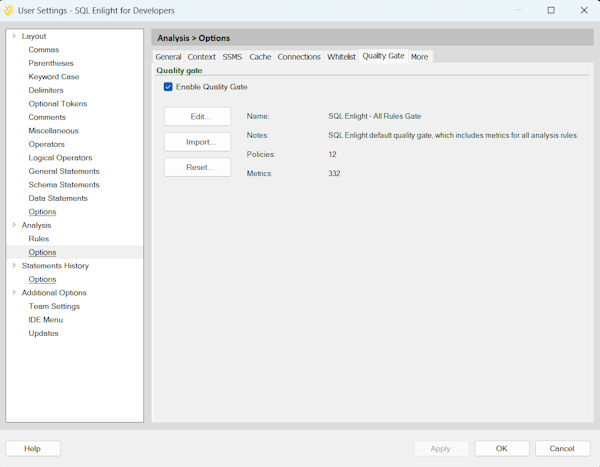Viewport: 600px width, 467px height.
Task: Click the Import... button
Action: [197, 142]
